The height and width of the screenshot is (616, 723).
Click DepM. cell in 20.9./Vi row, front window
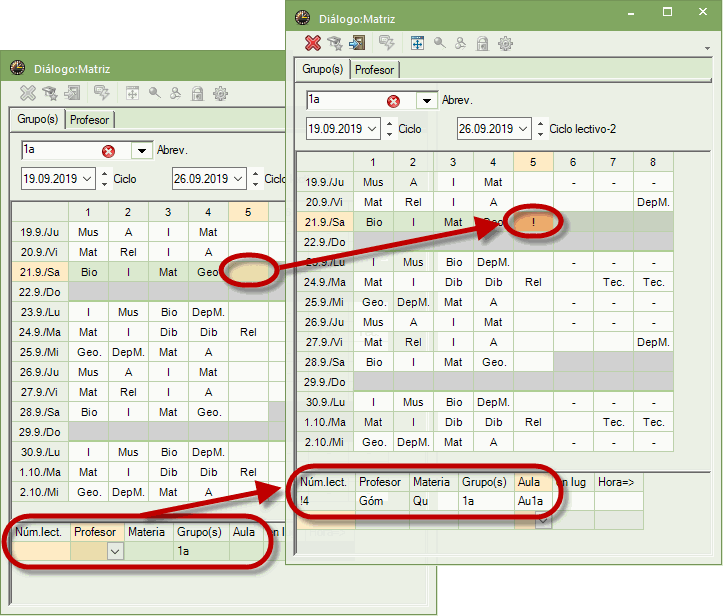[x=653, y=202]
